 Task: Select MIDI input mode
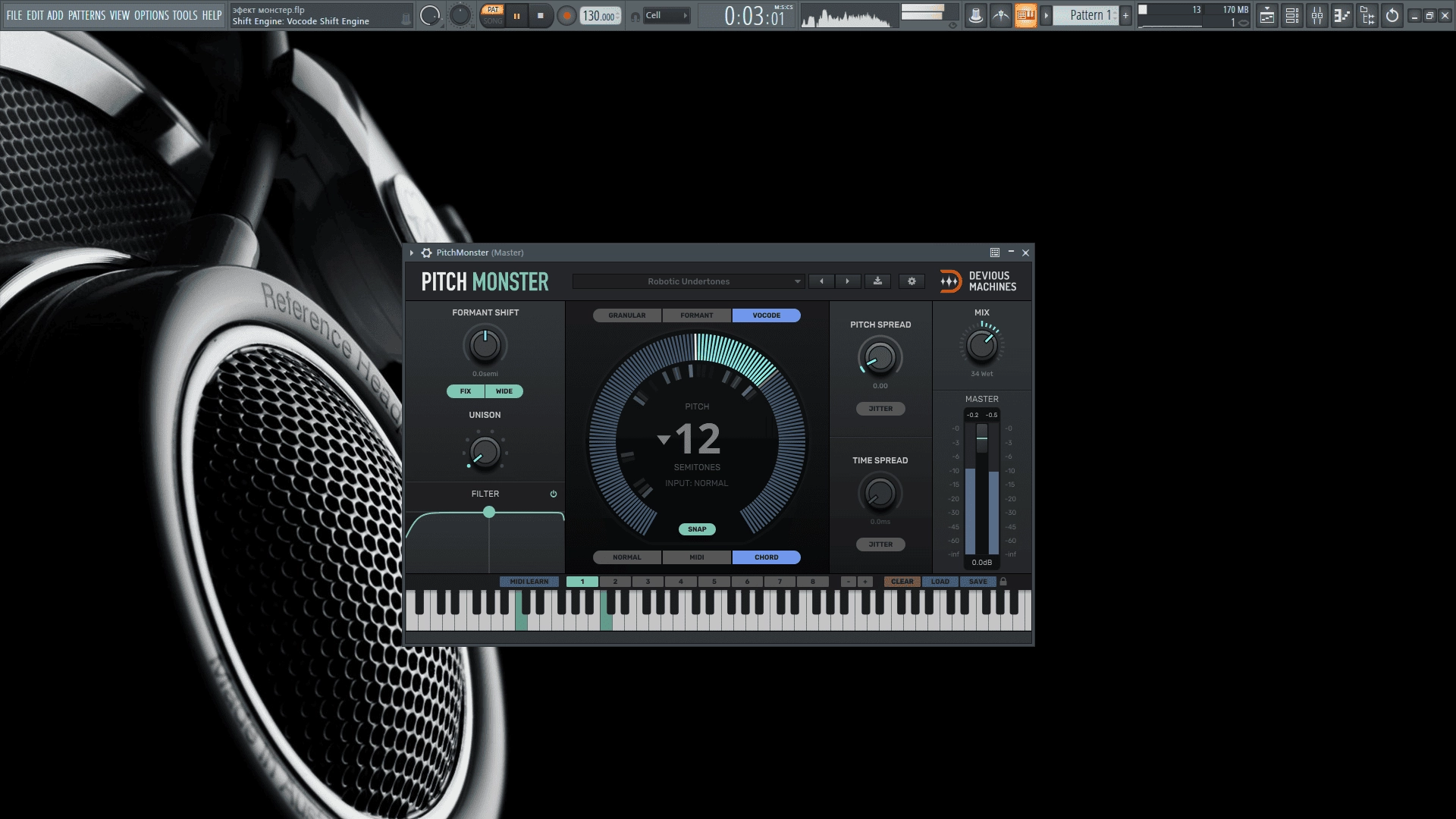point(697,557)
